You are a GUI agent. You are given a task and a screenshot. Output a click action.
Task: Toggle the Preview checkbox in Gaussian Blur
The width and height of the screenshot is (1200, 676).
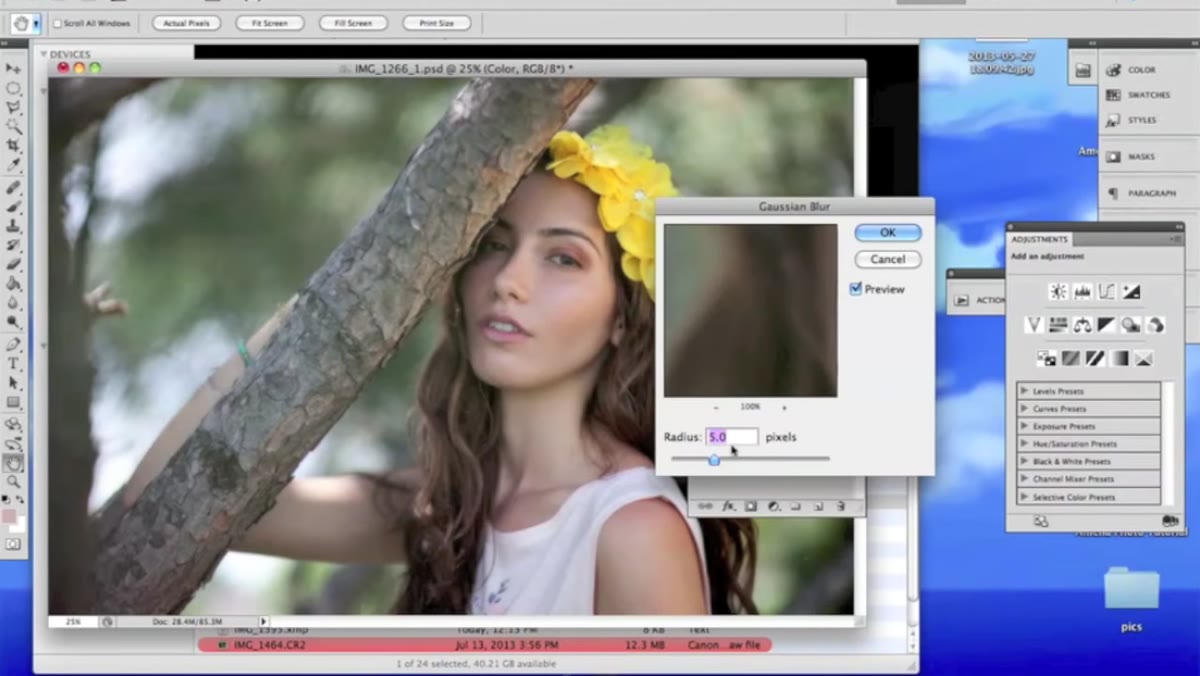tap(856, 289)
